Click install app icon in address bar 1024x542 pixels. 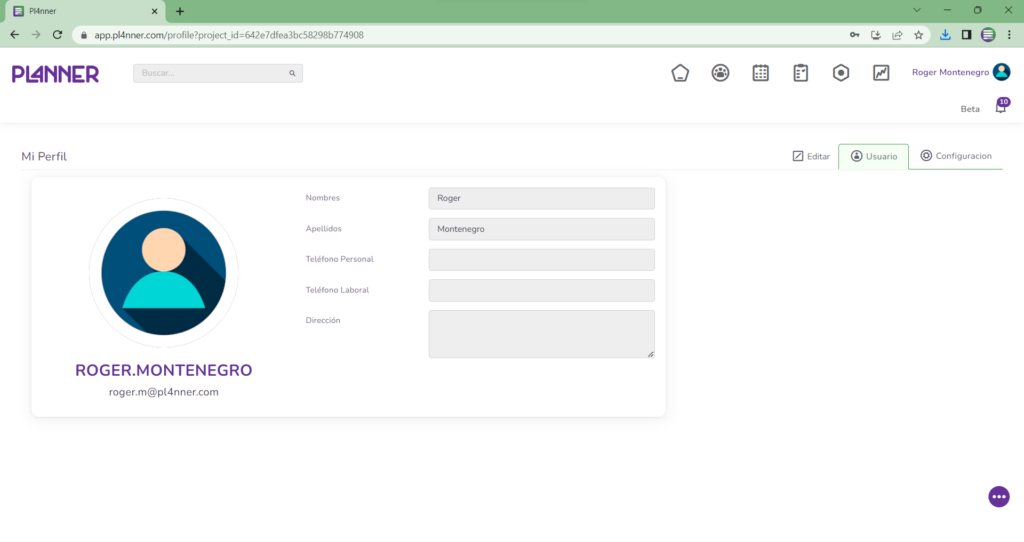click(876, 35)
